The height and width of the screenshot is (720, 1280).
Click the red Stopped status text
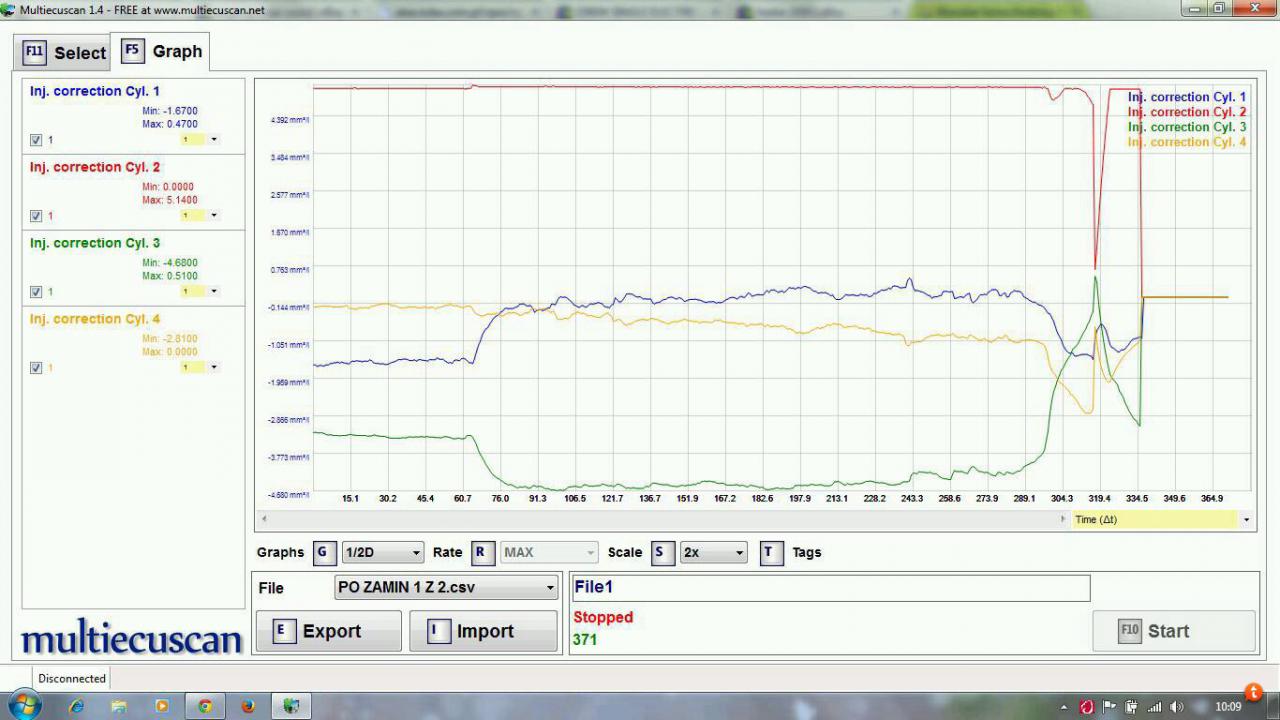tap(603, 617)
